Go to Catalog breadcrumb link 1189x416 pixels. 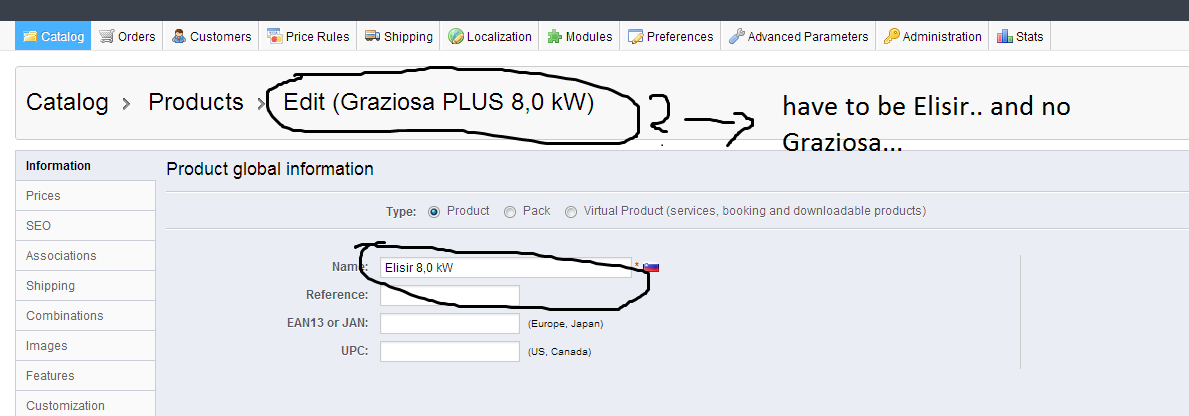pos(67,102)
